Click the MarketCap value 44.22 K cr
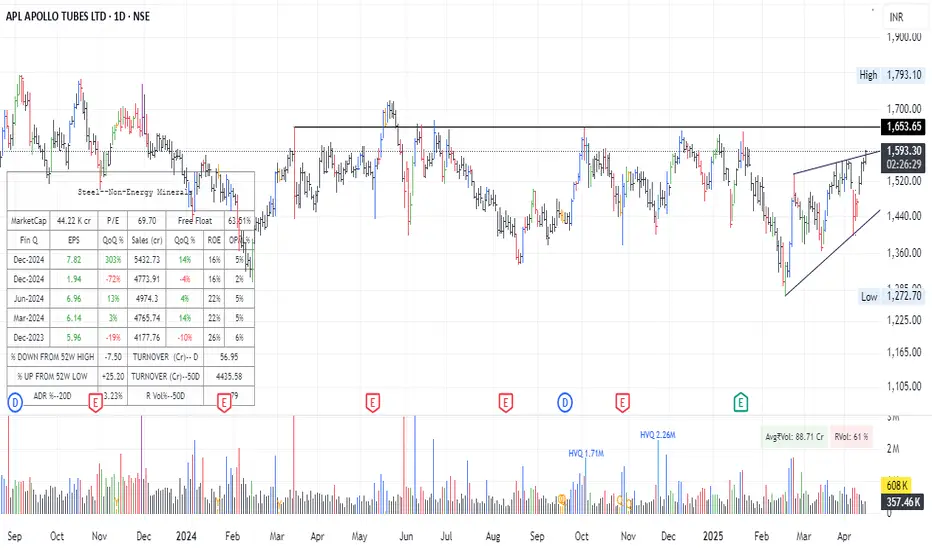The height and width of the screenshot is (550, 932). tap(74, 221)
